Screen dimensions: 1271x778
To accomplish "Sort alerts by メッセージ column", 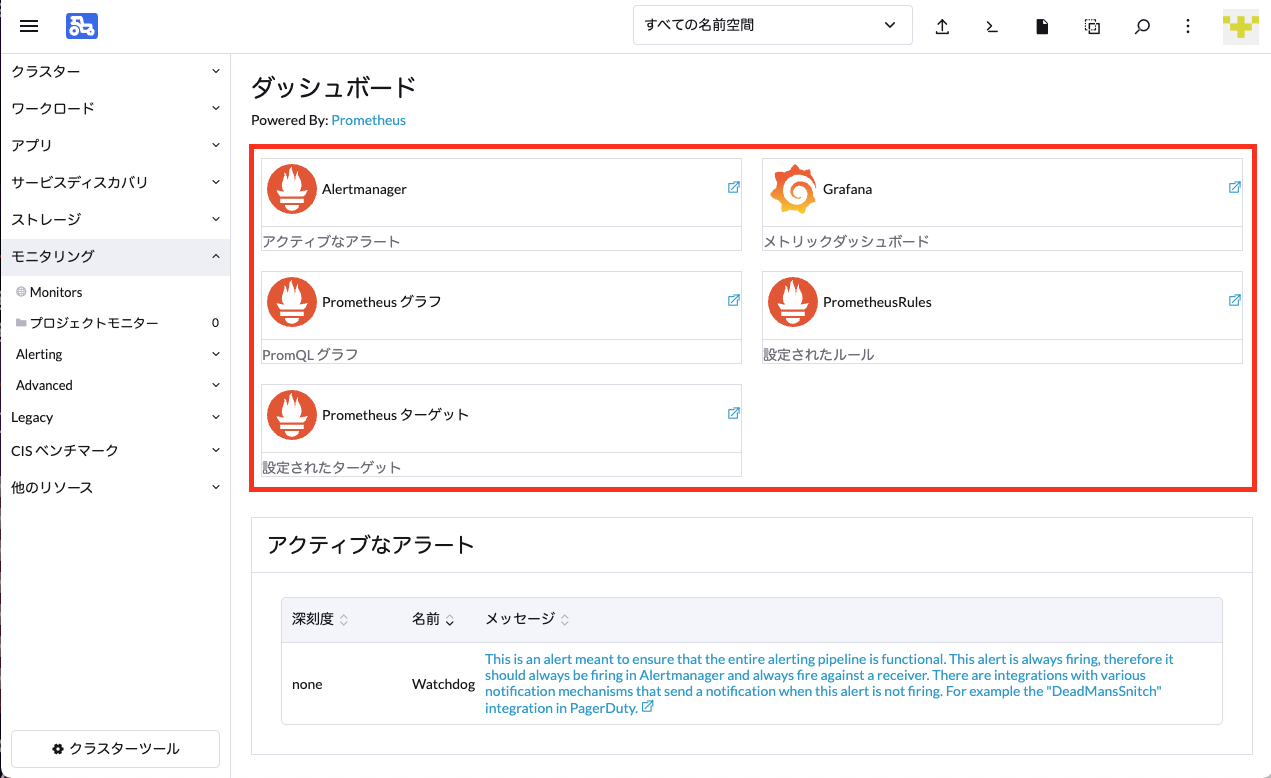I will [527, 619].
